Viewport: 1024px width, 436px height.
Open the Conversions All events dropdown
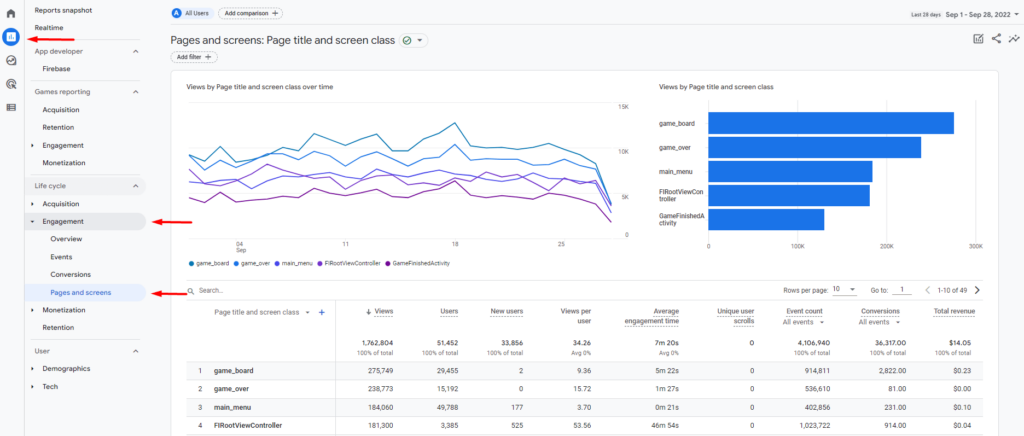coord(879,322)
